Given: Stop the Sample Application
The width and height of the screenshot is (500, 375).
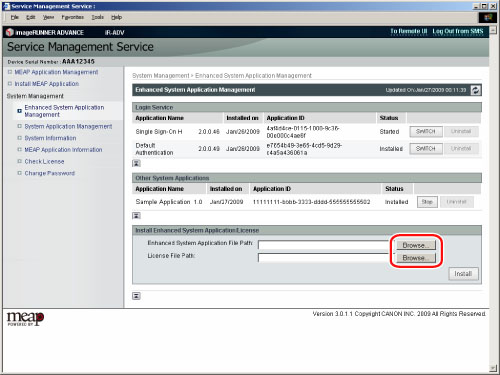Looking at the screenshot, I should (x=427, y=202).
